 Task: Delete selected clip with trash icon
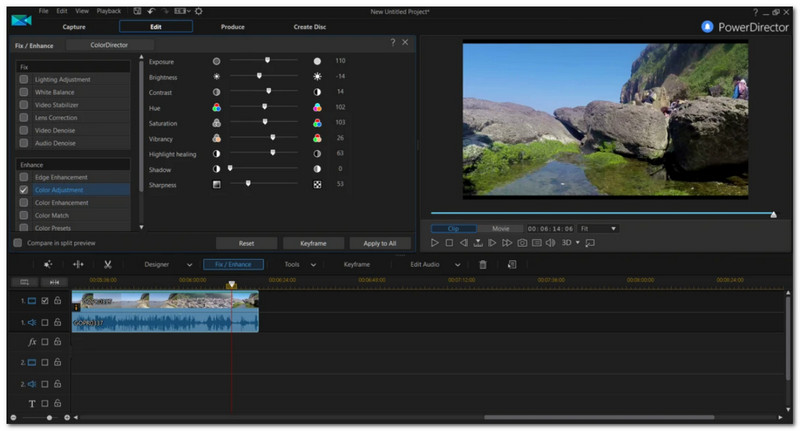(x=483, y=265)
